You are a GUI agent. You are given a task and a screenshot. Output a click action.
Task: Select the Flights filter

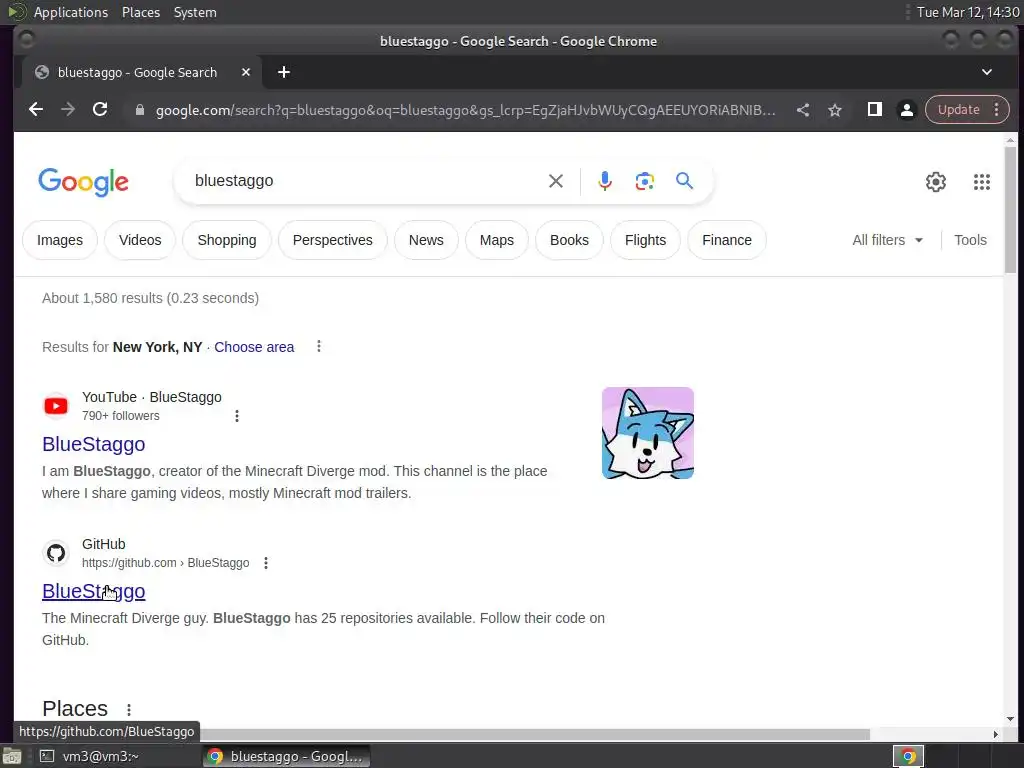coord(645,240)
